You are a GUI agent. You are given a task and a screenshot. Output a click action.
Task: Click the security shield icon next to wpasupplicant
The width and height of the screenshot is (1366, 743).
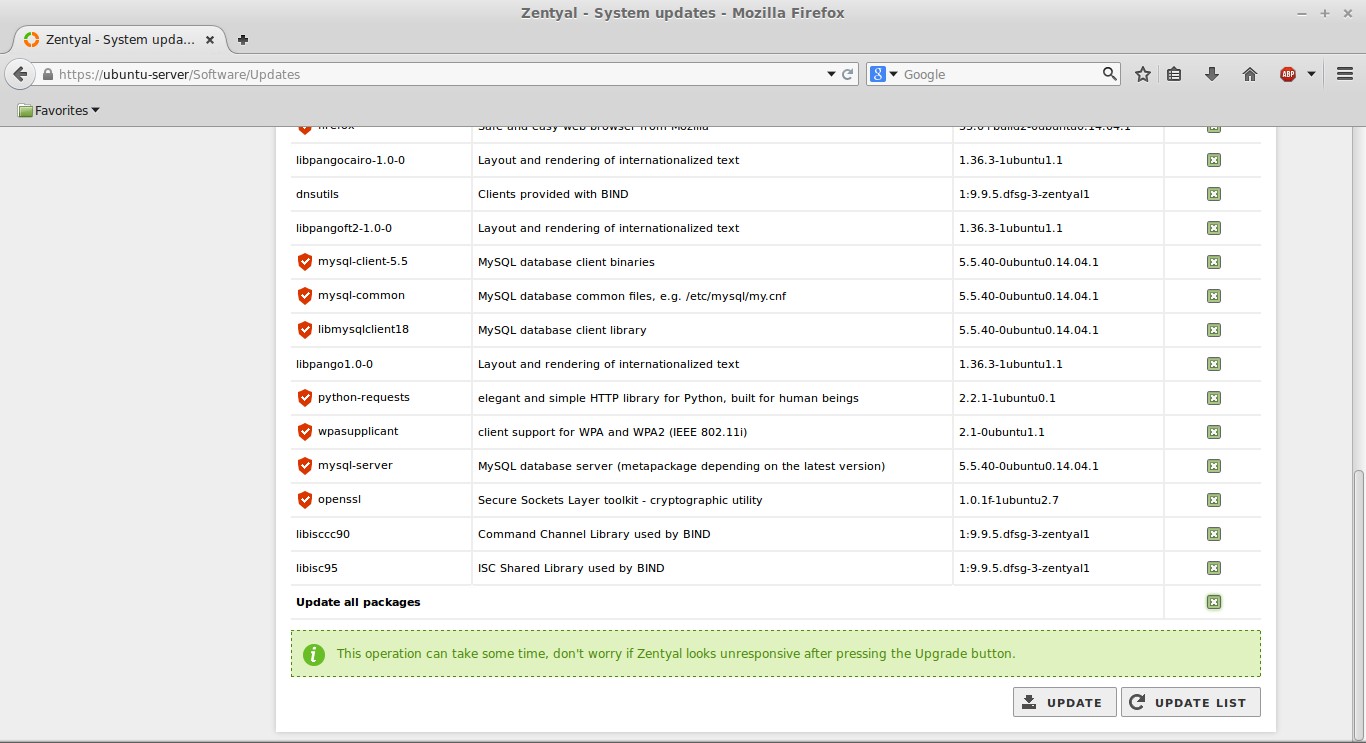point(305,432)
